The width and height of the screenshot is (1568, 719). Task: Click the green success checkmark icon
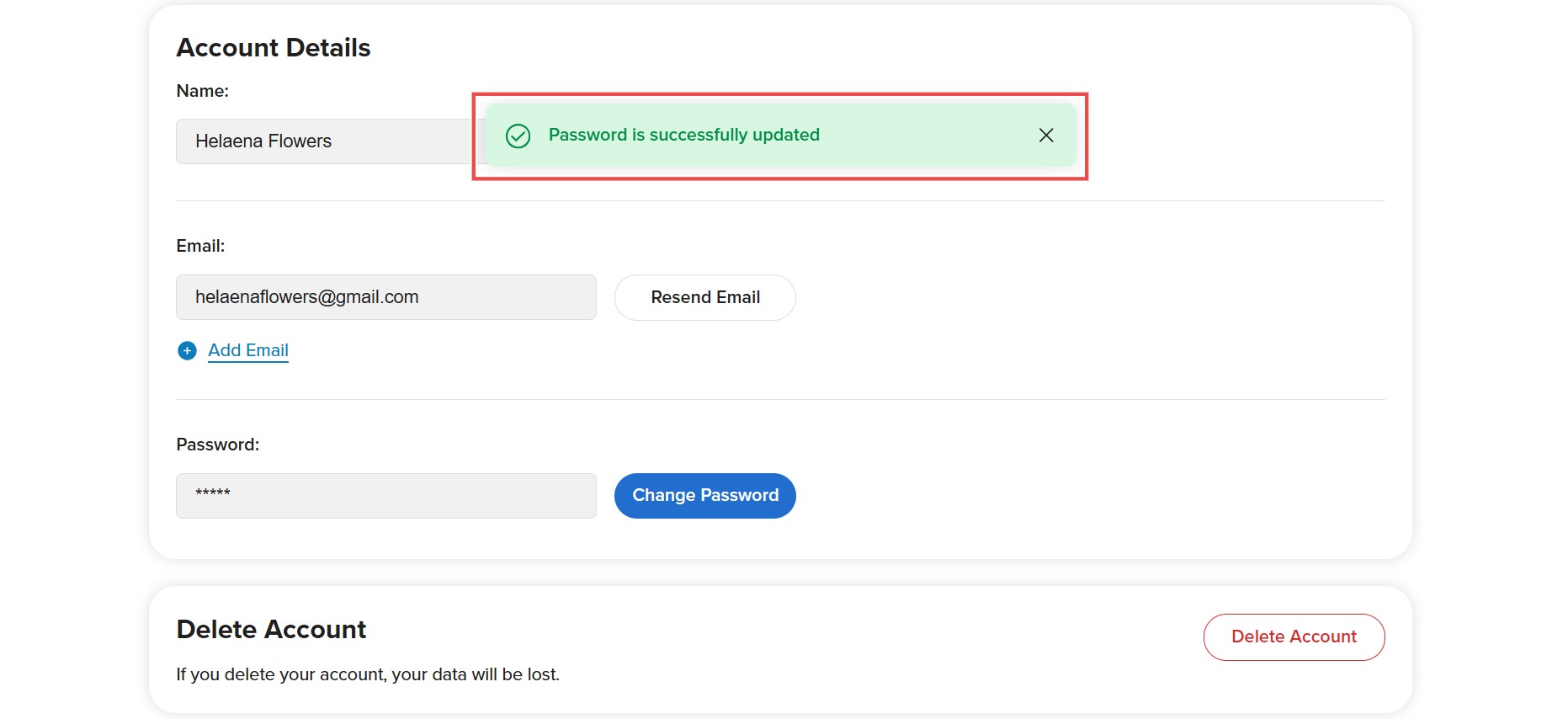(518, 136)
